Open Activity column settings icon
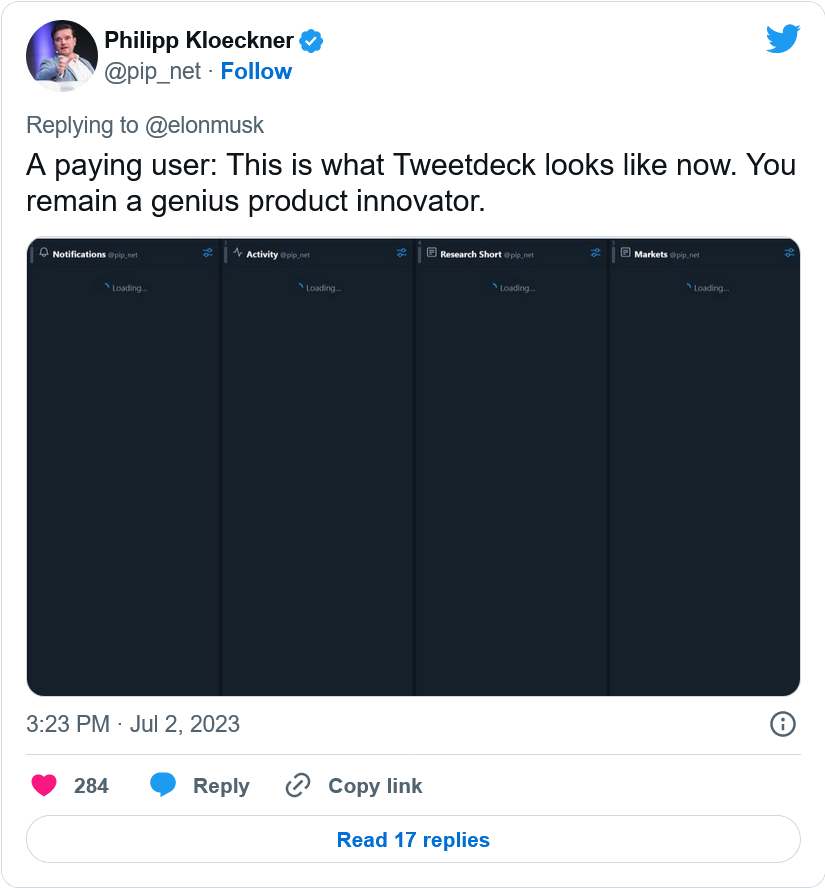This screenshot has height=888, width=825. (401, 254)
